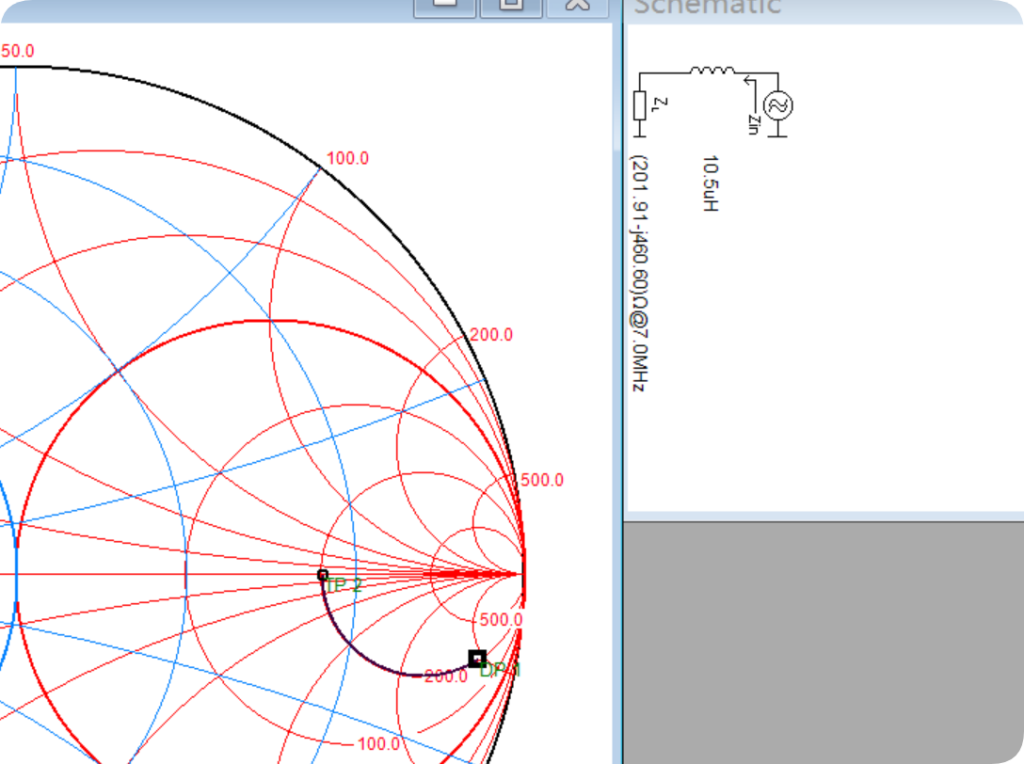Click the lower 100.0 chart label
The image size is (1024, 764).
[x=379, y=744]
